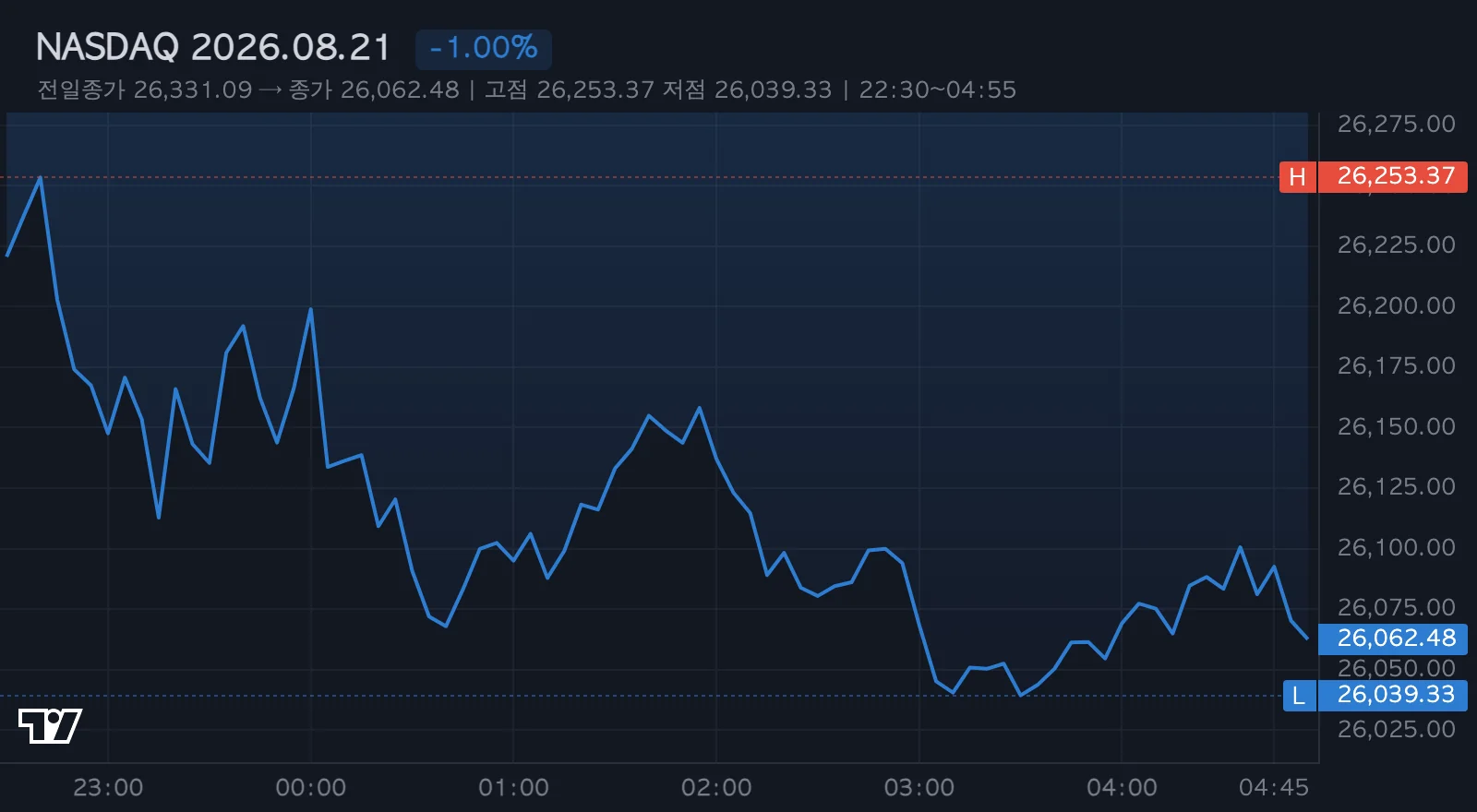The height and width of the screenshot is (812, 1477).
Task: Click the 26,125.00 price axis label
Action: coord(1396,486)
